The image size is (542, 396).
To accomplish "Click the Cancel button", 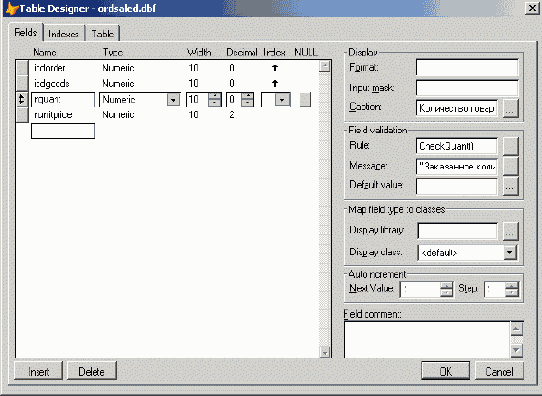I will [x=499, y=371].
